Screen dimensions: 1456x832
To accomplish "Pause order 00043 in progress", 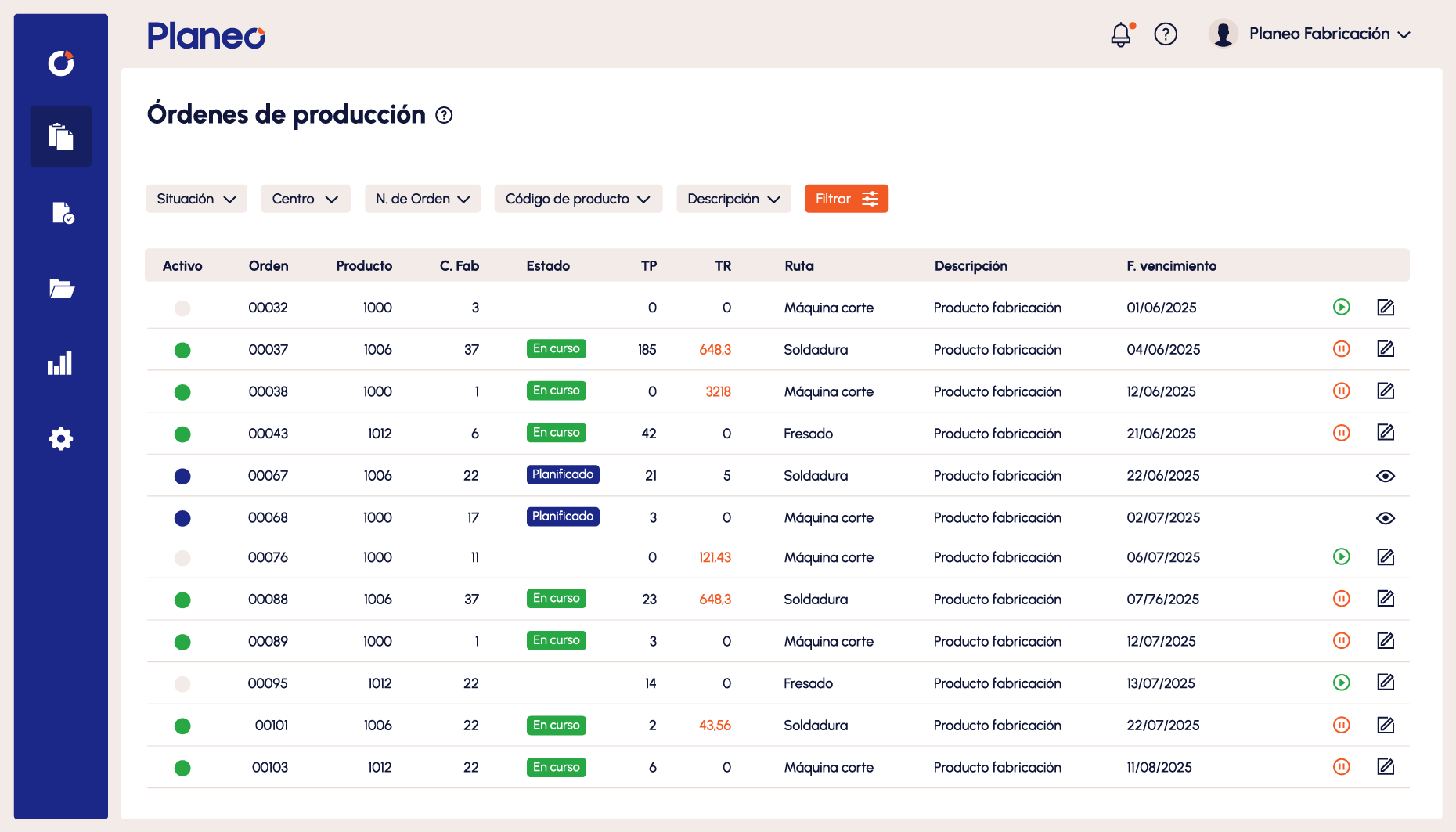I will click(x=1341, y=433).
